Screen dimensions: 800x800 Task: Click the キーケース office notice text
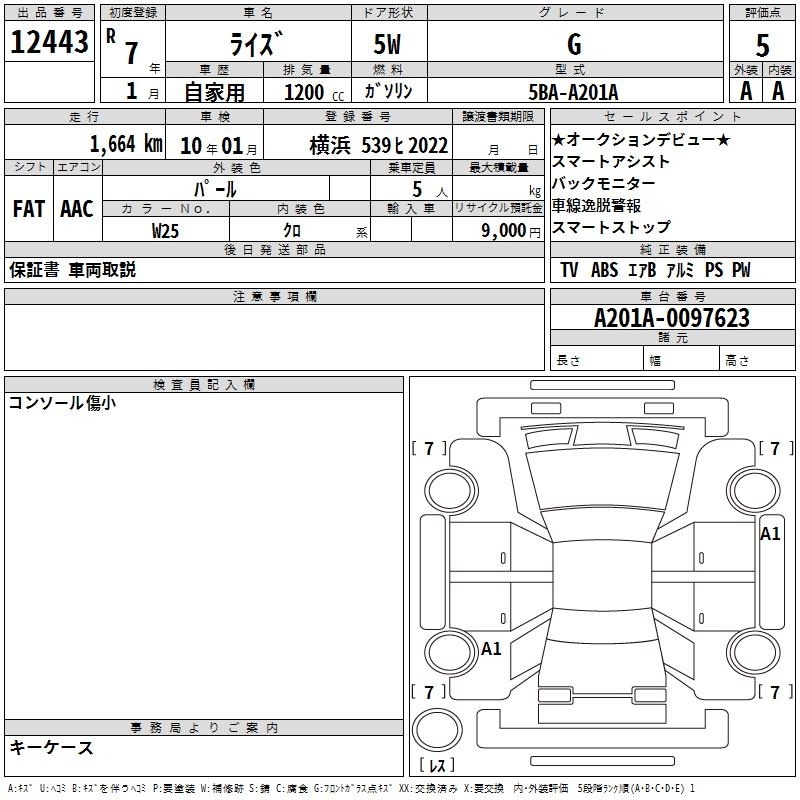pos(51,747)
